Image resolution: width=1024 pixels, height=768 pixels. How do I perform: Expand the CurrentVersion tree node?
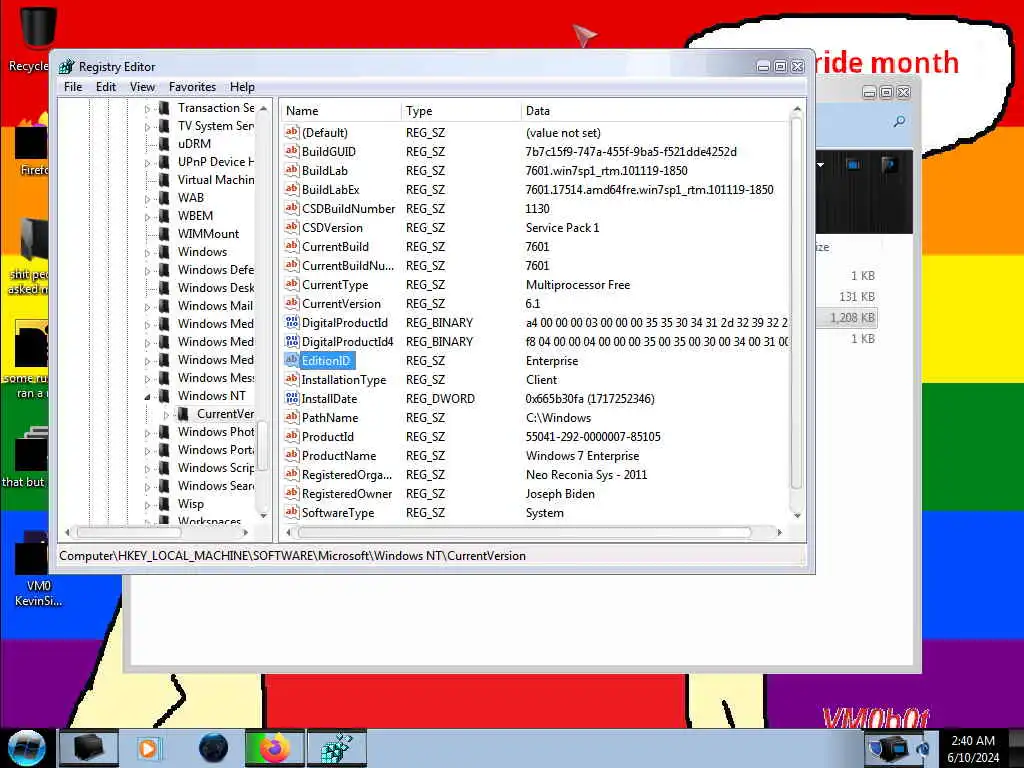coord(166,414)
